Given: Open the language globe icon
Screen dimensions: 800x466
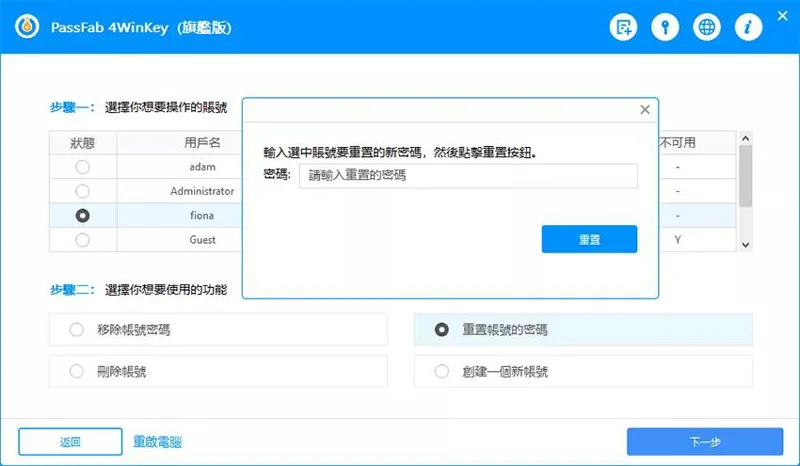Looking at the screenshot, I should (707, 27).
